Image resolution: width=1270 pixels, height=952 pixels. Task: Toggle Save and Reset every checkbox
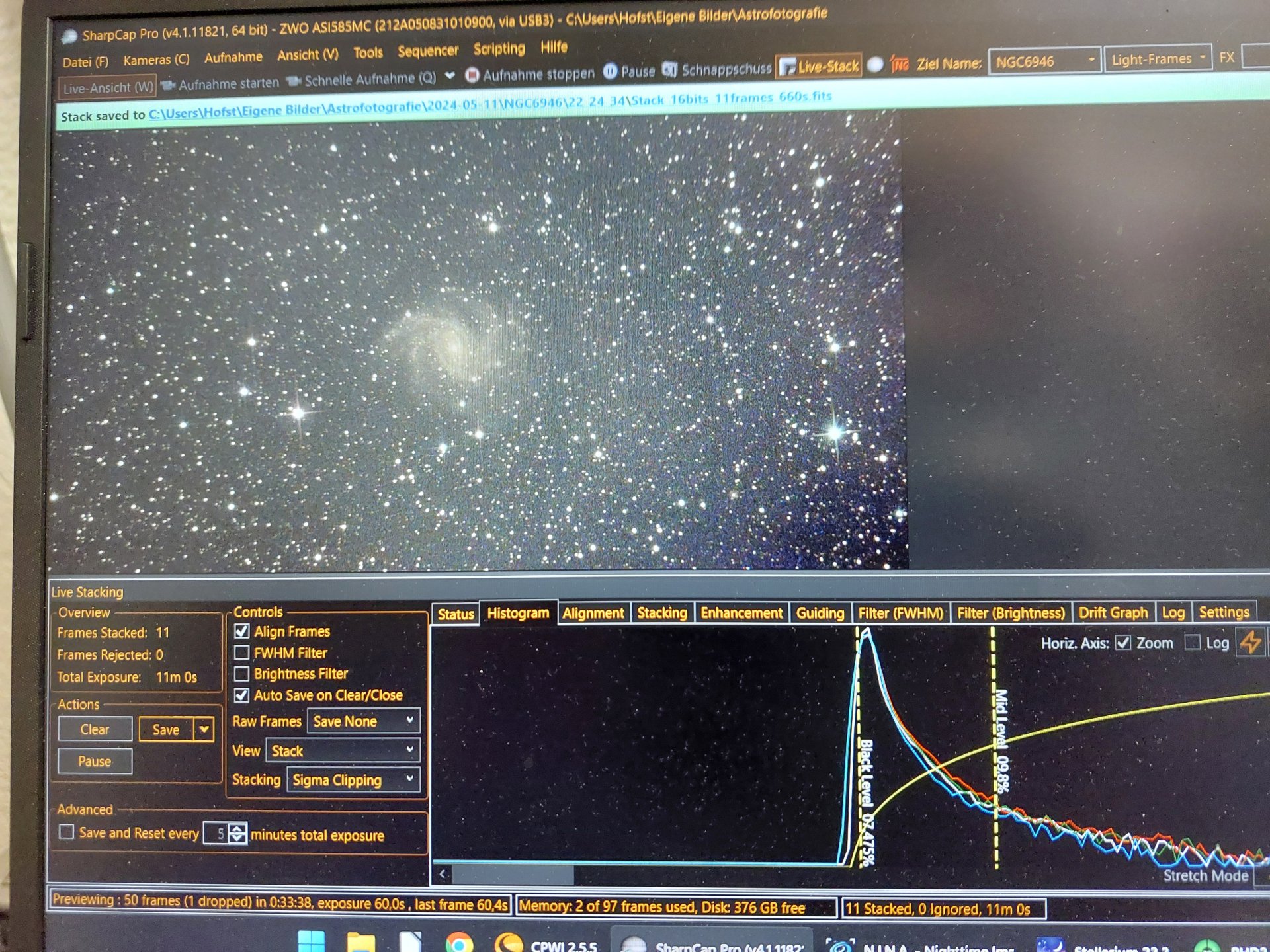tap(66, 832)
